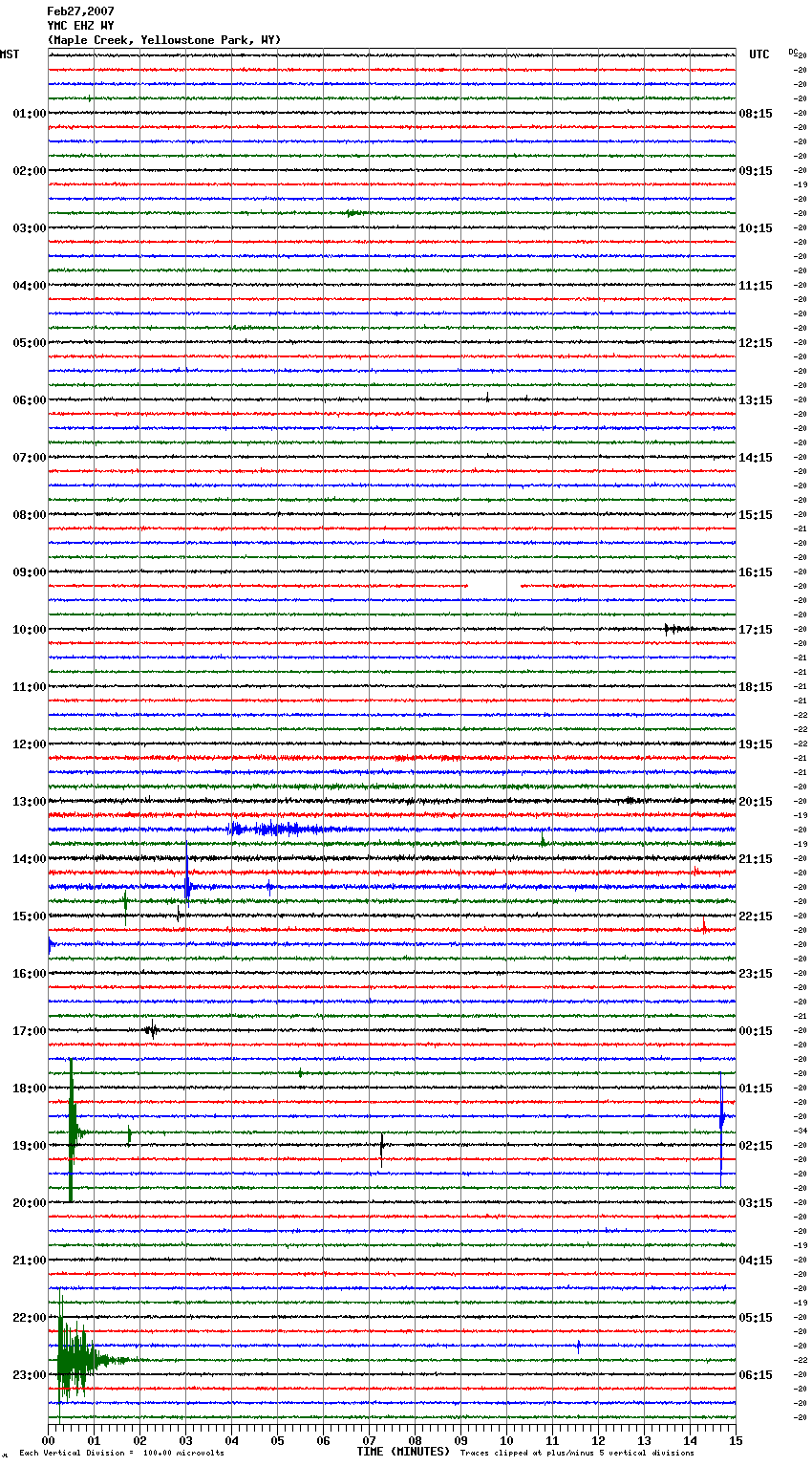
Task: Click the 20:15 UTC time label
Action: 756,802
